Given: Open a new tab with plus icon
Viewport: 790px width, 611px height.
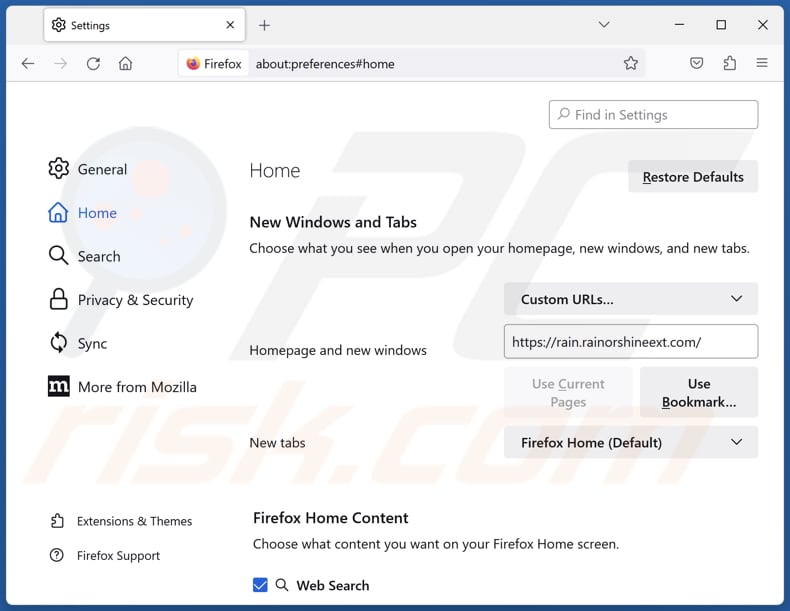Looking at the screenshot, I should click(x=264, y=25).
